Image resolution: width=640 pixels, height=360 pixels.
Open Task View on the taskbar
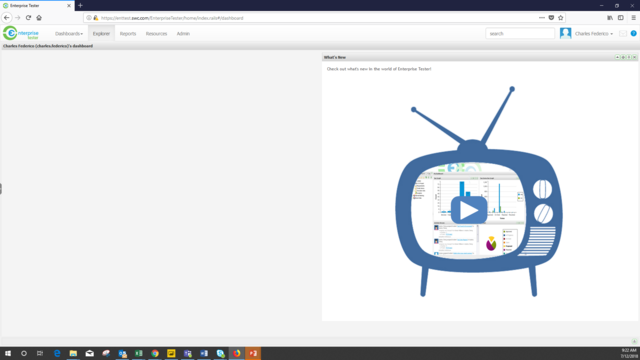point(40,353)
